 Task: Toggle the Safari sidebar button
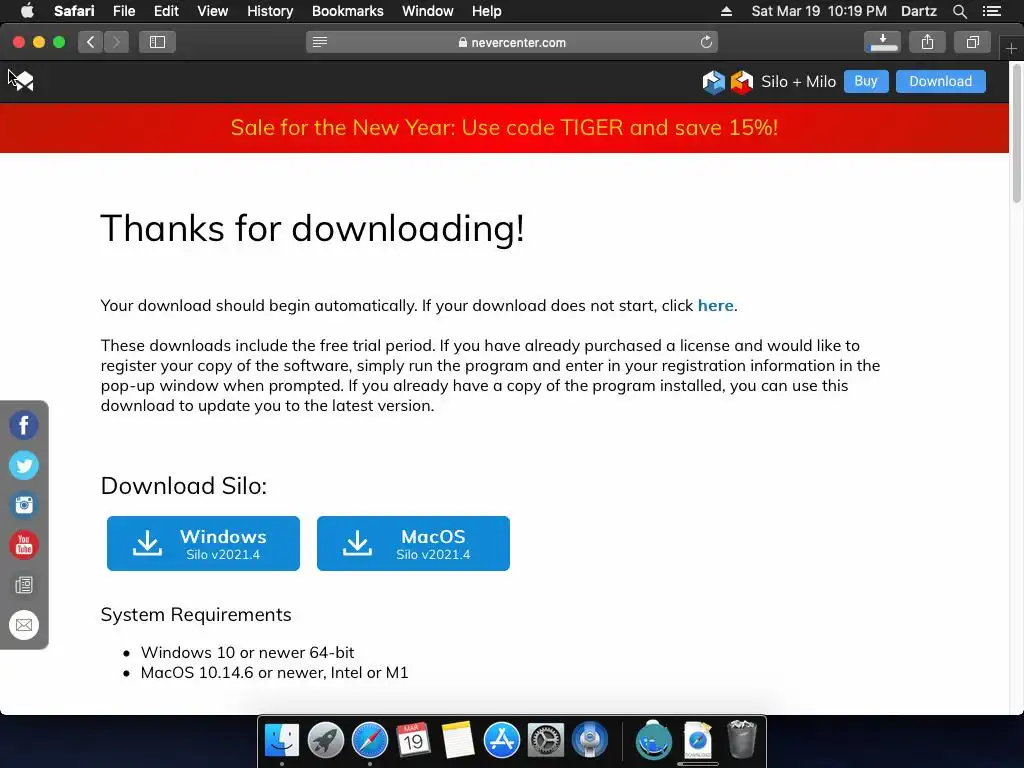coord(157,42)
